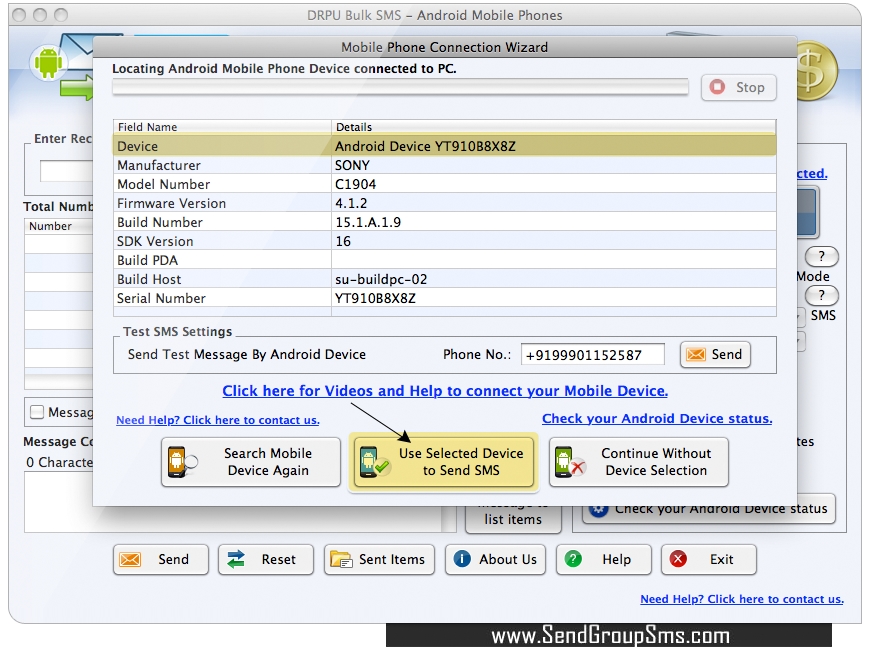Click the SMS question mark help icon
Image resolution: width=870 pixels, height=649 pixels.
point(822,295)
